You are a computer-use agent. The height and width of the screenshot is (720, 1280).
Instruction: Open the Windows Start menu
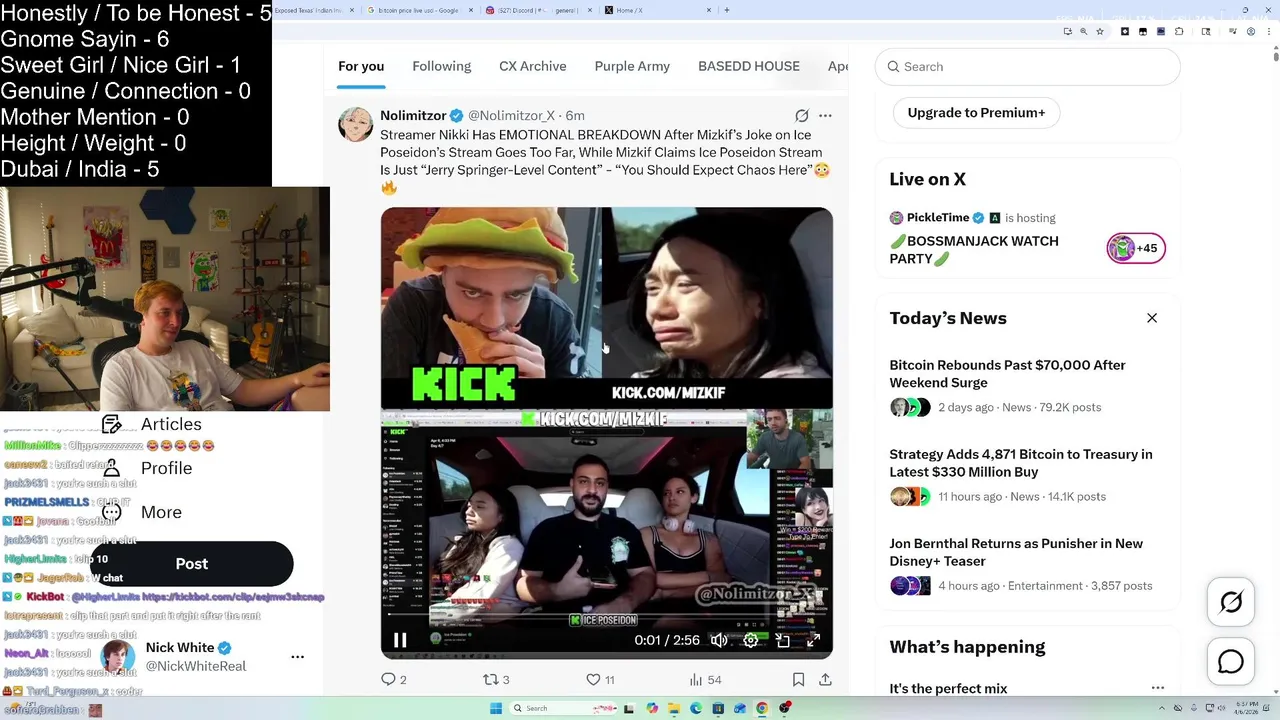coord(496,708)
